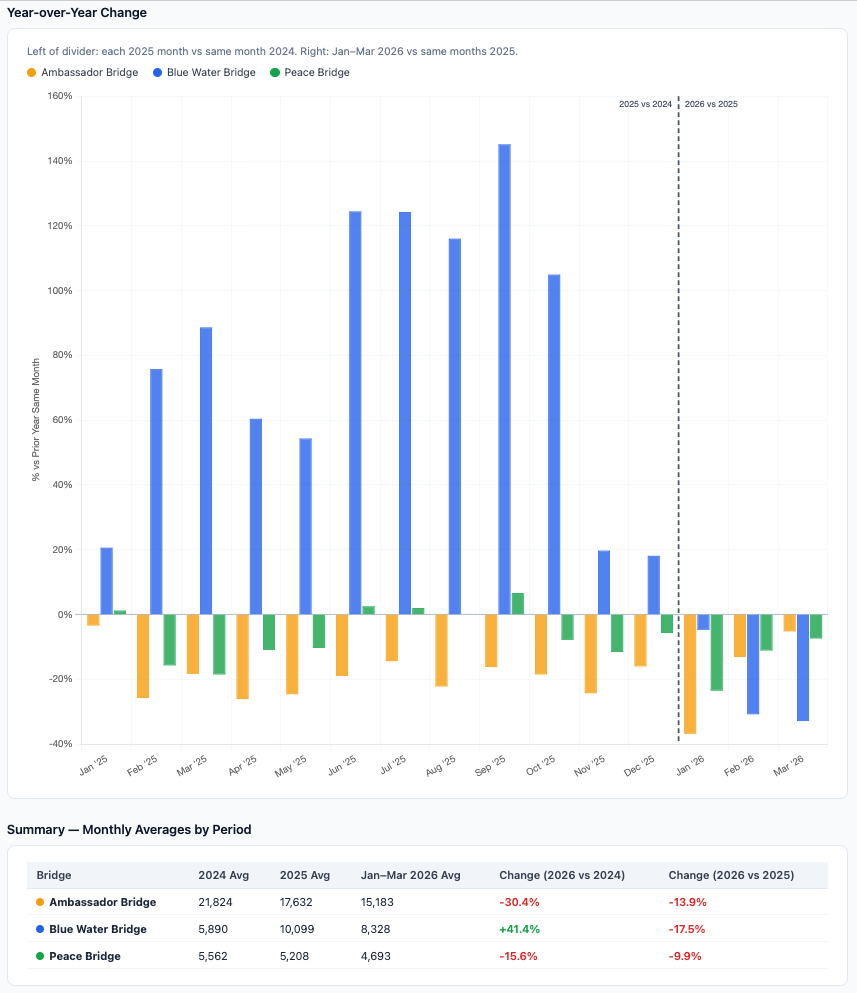Click the 'Jan–Mar 2026 Avg' column header
Image resolution: width=857 pixels, height=993 pixels.
(x=410, y=875)
